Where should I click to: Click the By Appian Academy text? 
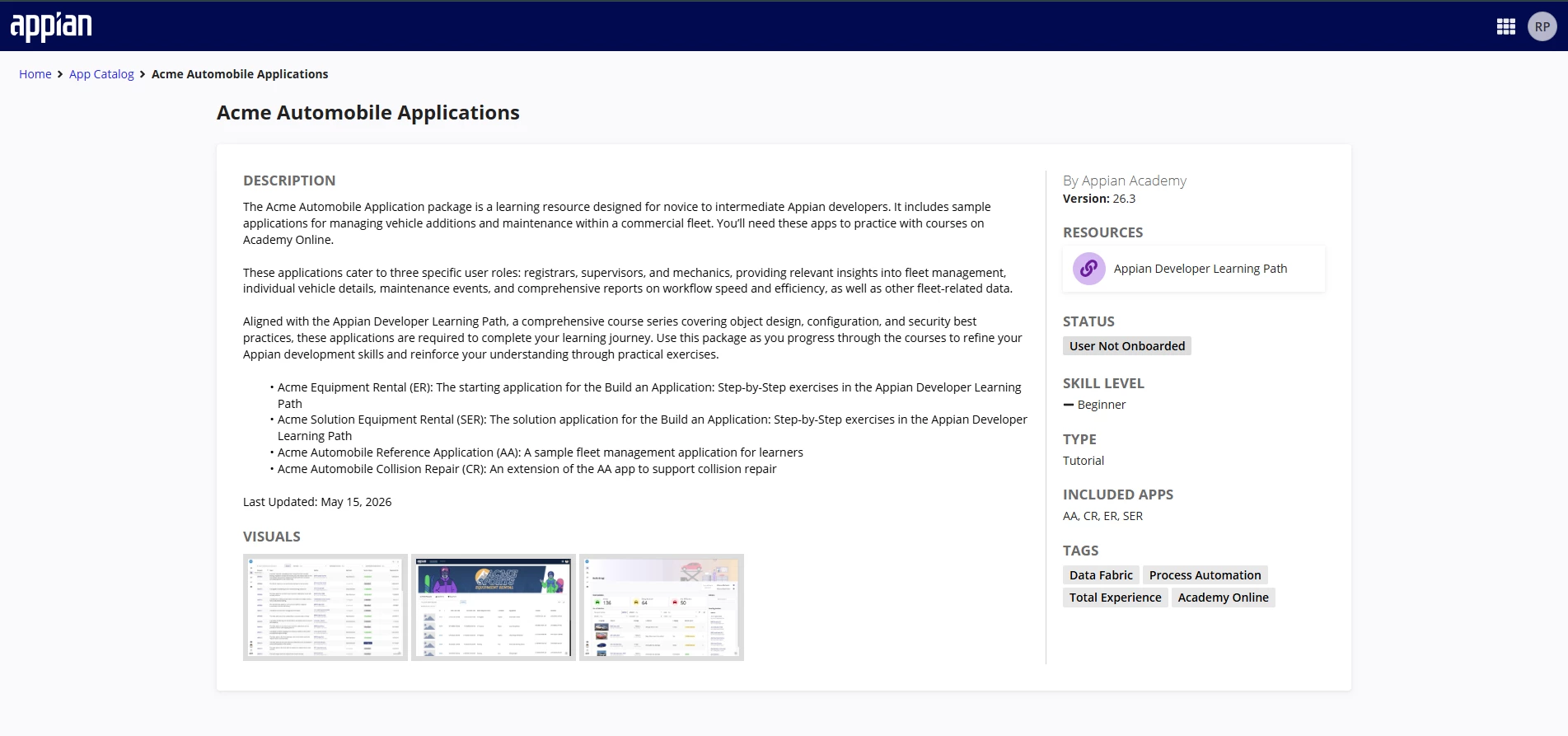pyautogui.click(x=1125, y=180)
